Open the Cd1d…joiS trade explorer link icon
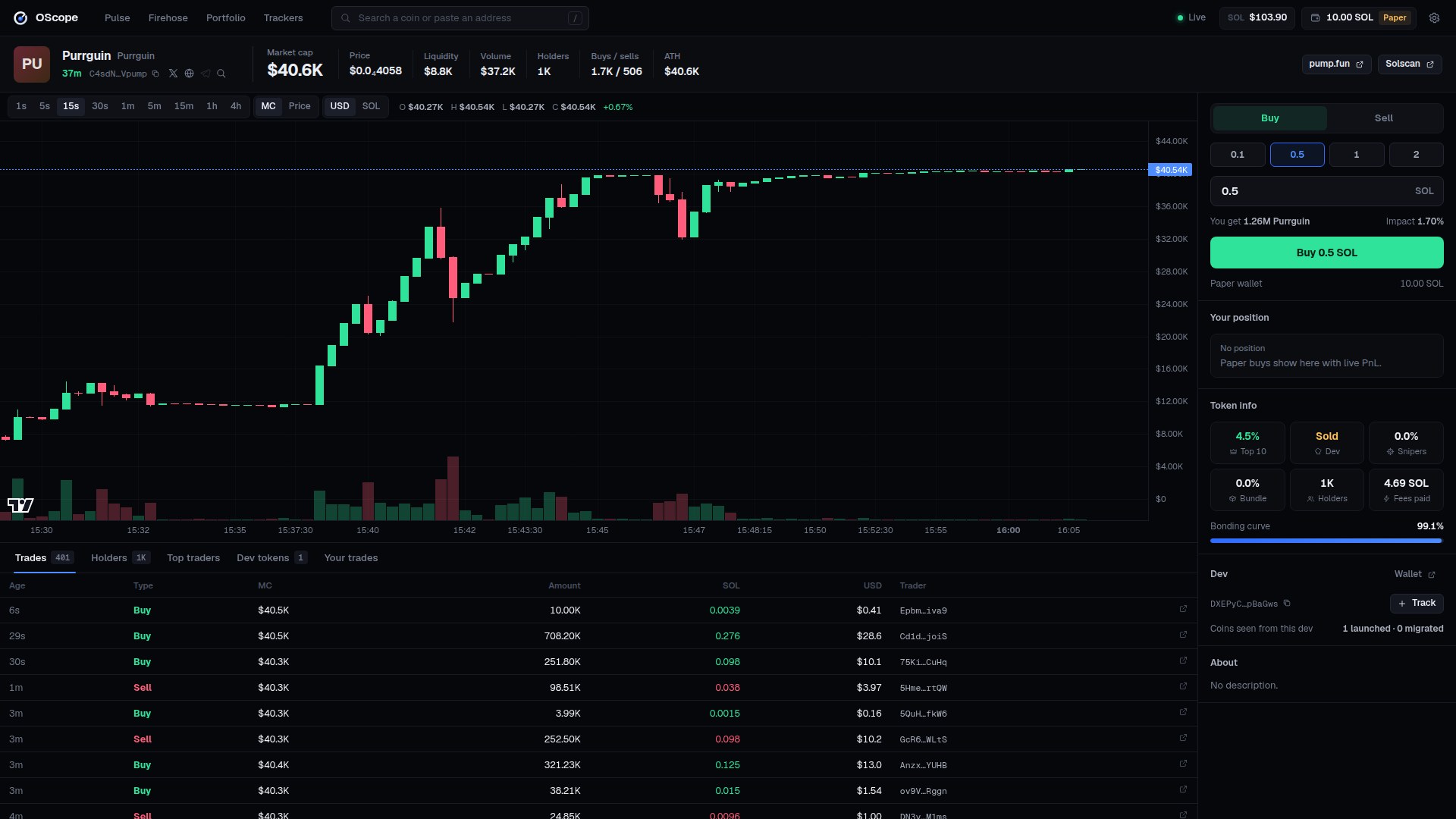 (1183, 635)
